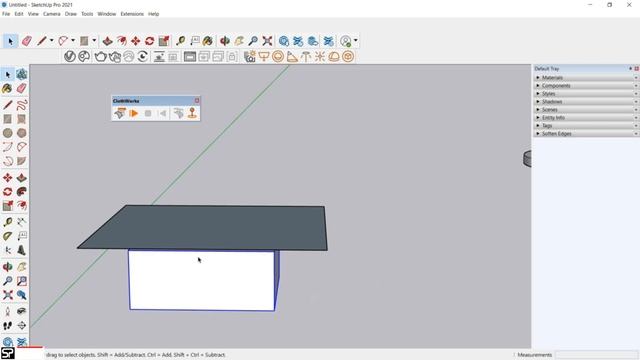Activate the Orbit tool in top toolbar
This screenshot has width=640, height=360.
pyautogui.click(x=224, y=41)
